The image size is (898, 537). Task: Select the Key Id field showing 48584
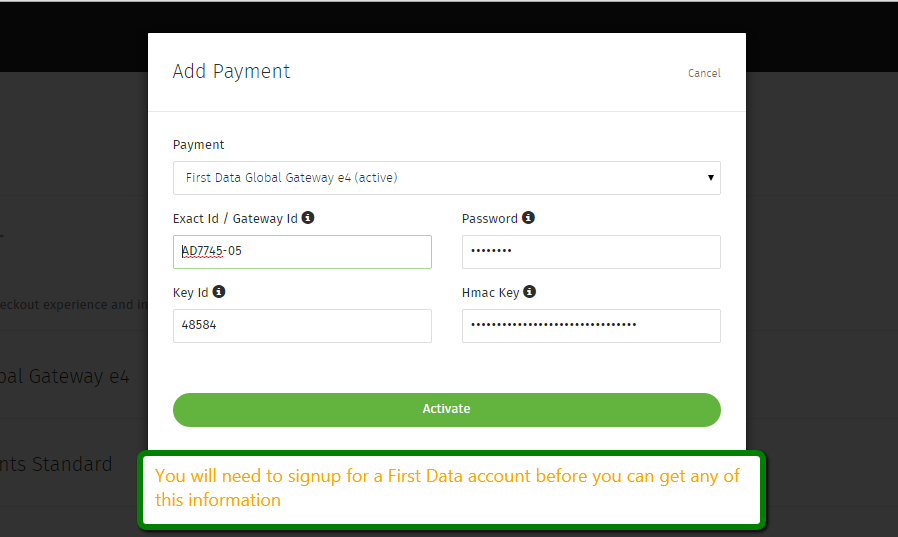(302, 326)
